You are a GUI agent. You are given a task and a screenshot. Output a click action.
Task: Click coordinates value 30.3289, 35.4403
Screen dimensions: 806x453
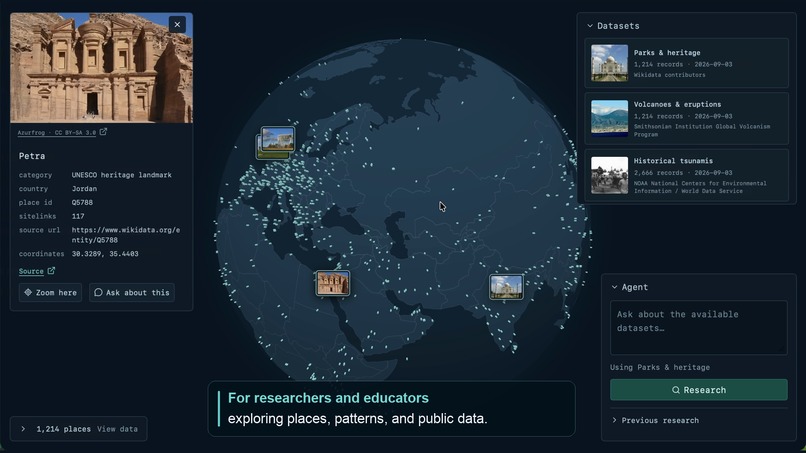[x=105, y=253]
